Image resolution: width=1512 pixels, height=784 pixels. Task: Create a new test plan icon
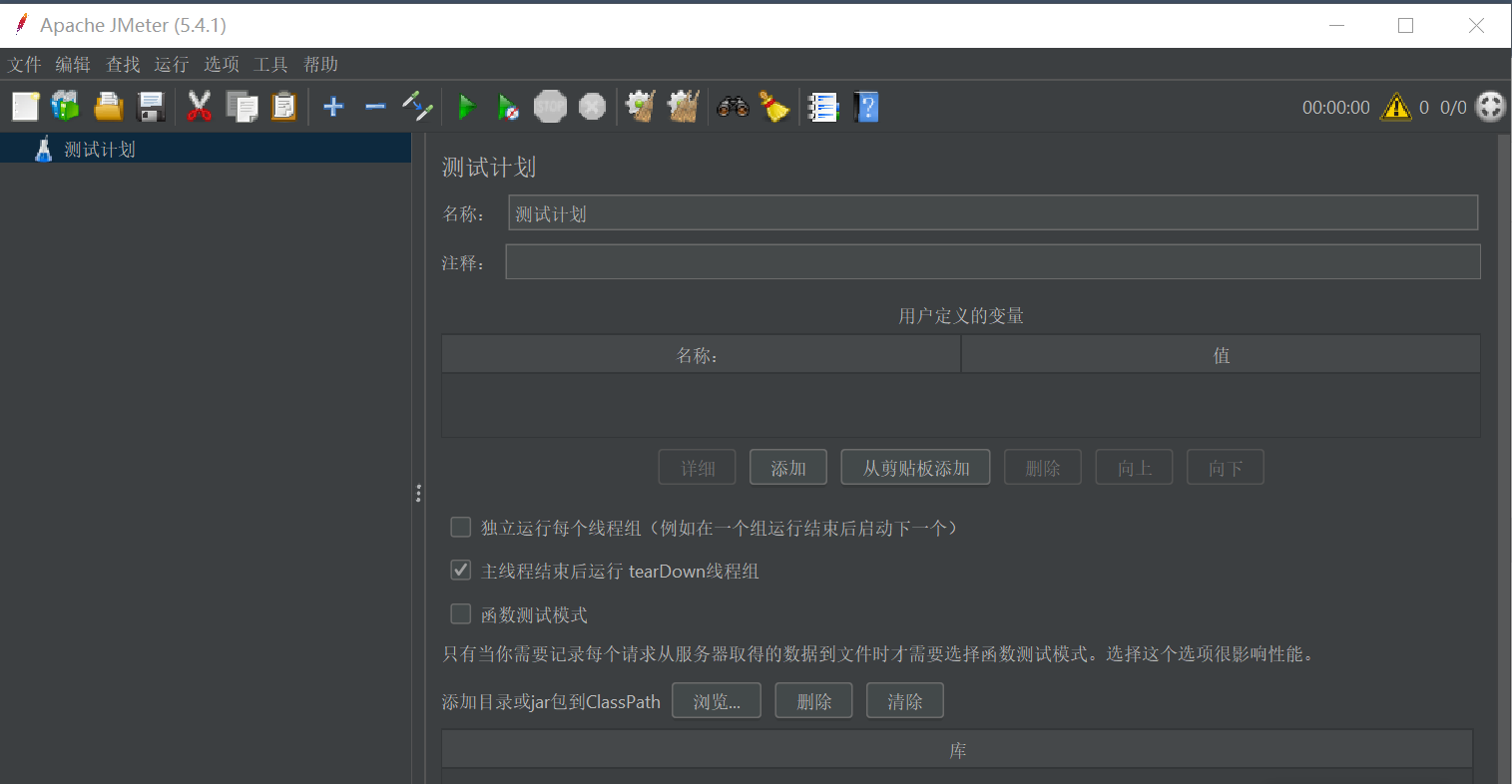(x=25, y=107)
